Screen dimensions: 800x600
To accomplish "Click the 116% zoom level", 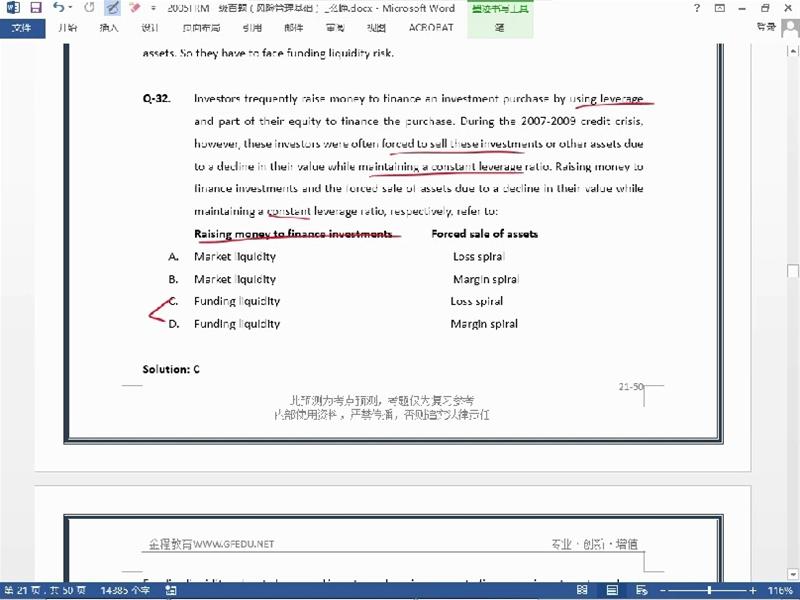I will click(x=780, y=591).
